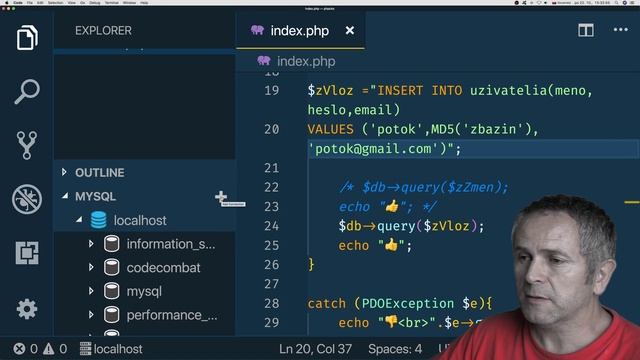Open the Source Control view icon

[x=27, y=145]
